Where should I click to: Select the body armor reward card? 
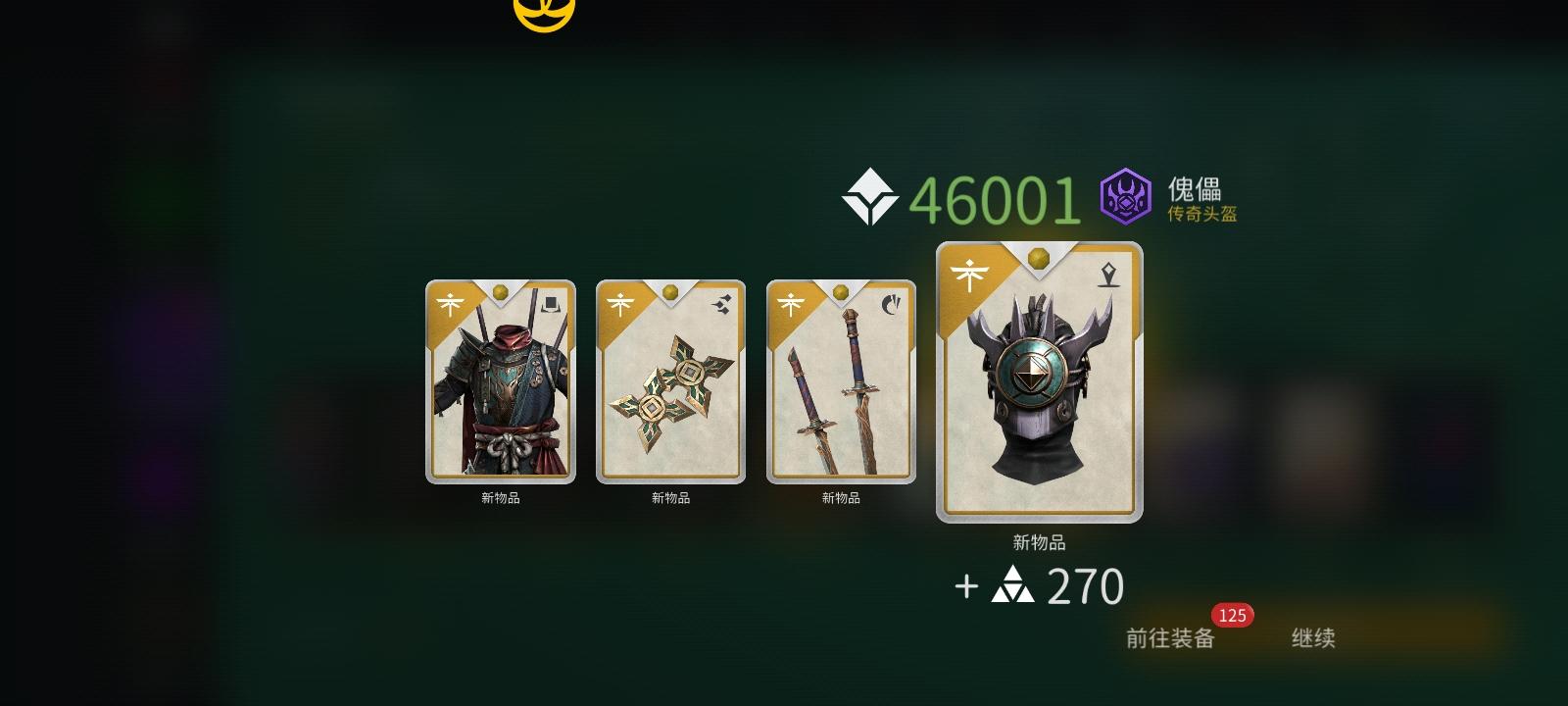tap(501, 381)
